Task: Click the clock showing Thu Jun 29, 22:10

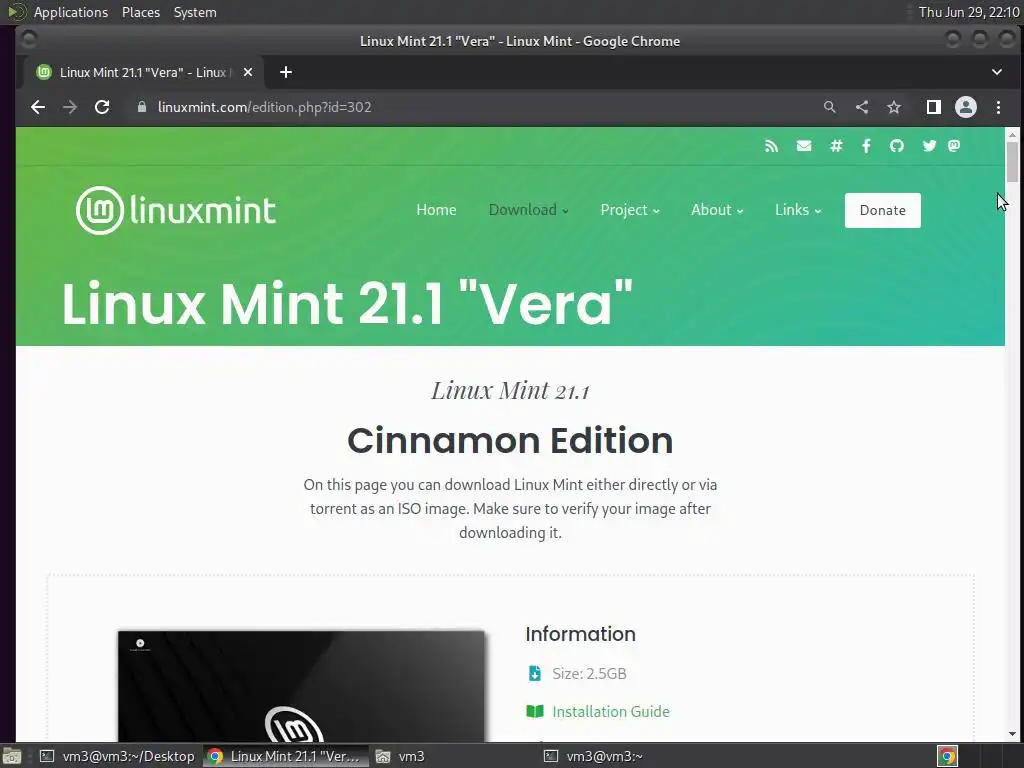Action: [968, 12]
